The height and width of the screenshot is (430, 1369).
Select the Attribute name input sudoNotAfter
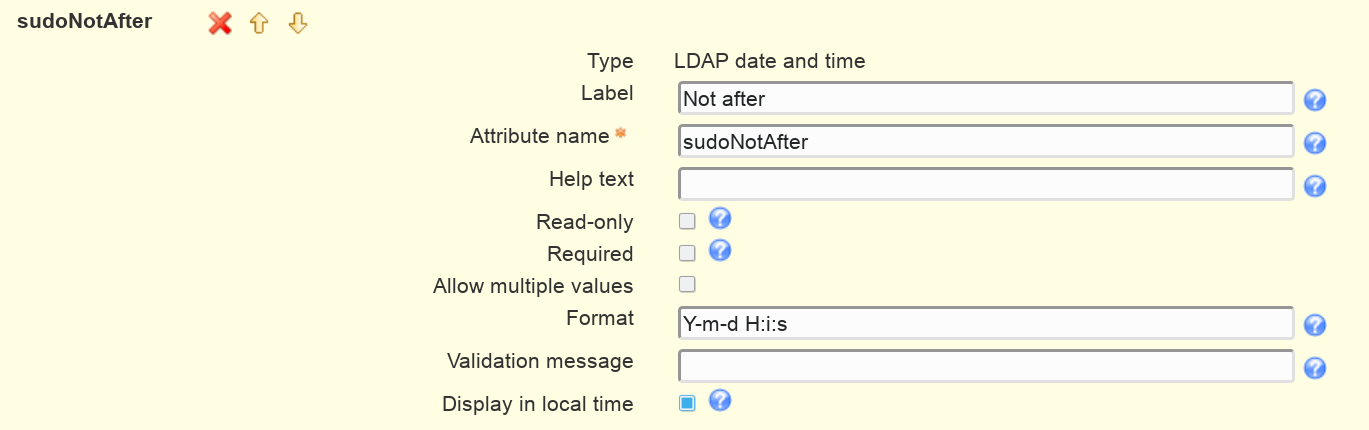point(986,141)
